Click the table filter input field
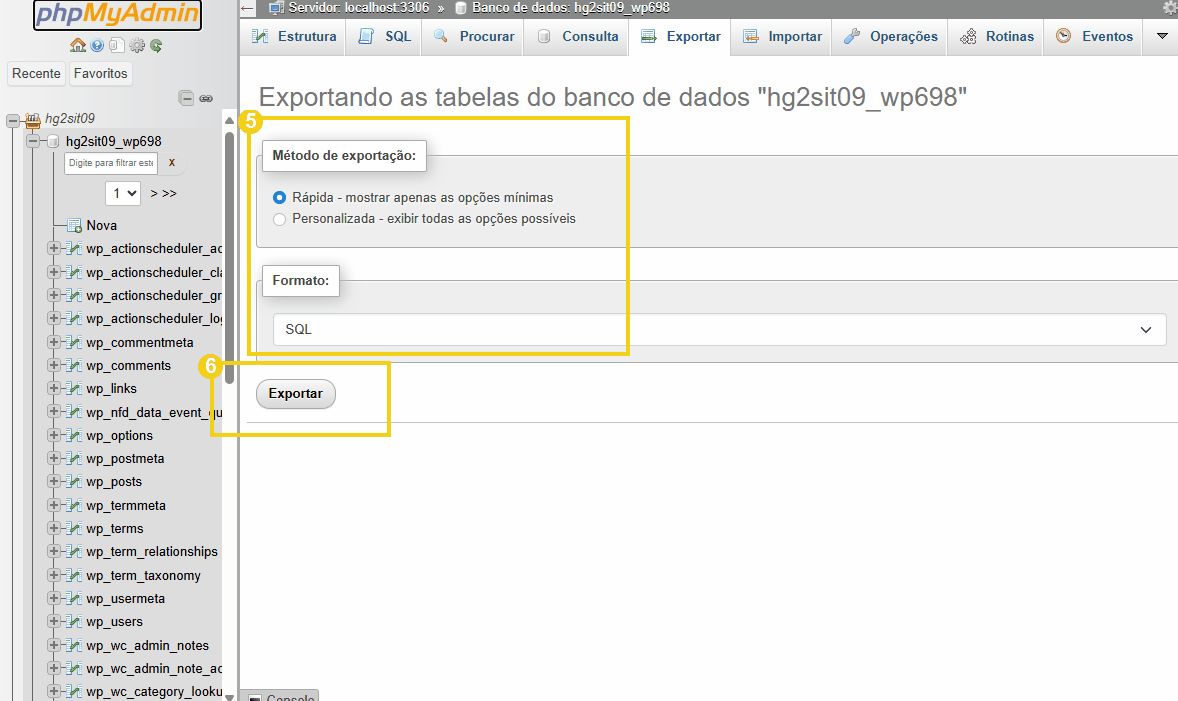This screenshot has height=701, width=1178. 111,162
